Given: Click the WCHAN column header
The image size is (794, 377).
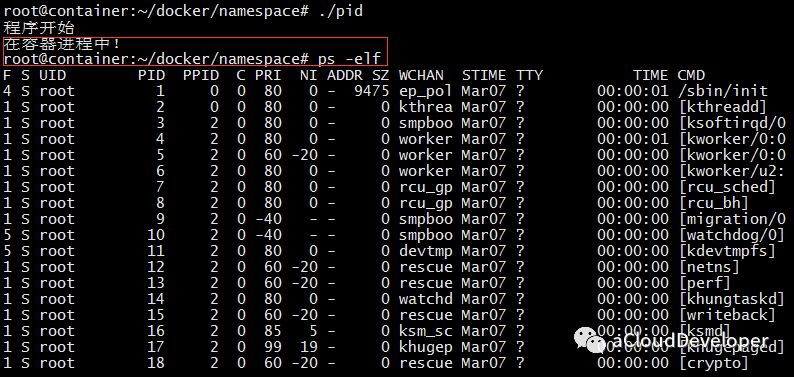Looking at the screenshot, I should coord(421,75).
